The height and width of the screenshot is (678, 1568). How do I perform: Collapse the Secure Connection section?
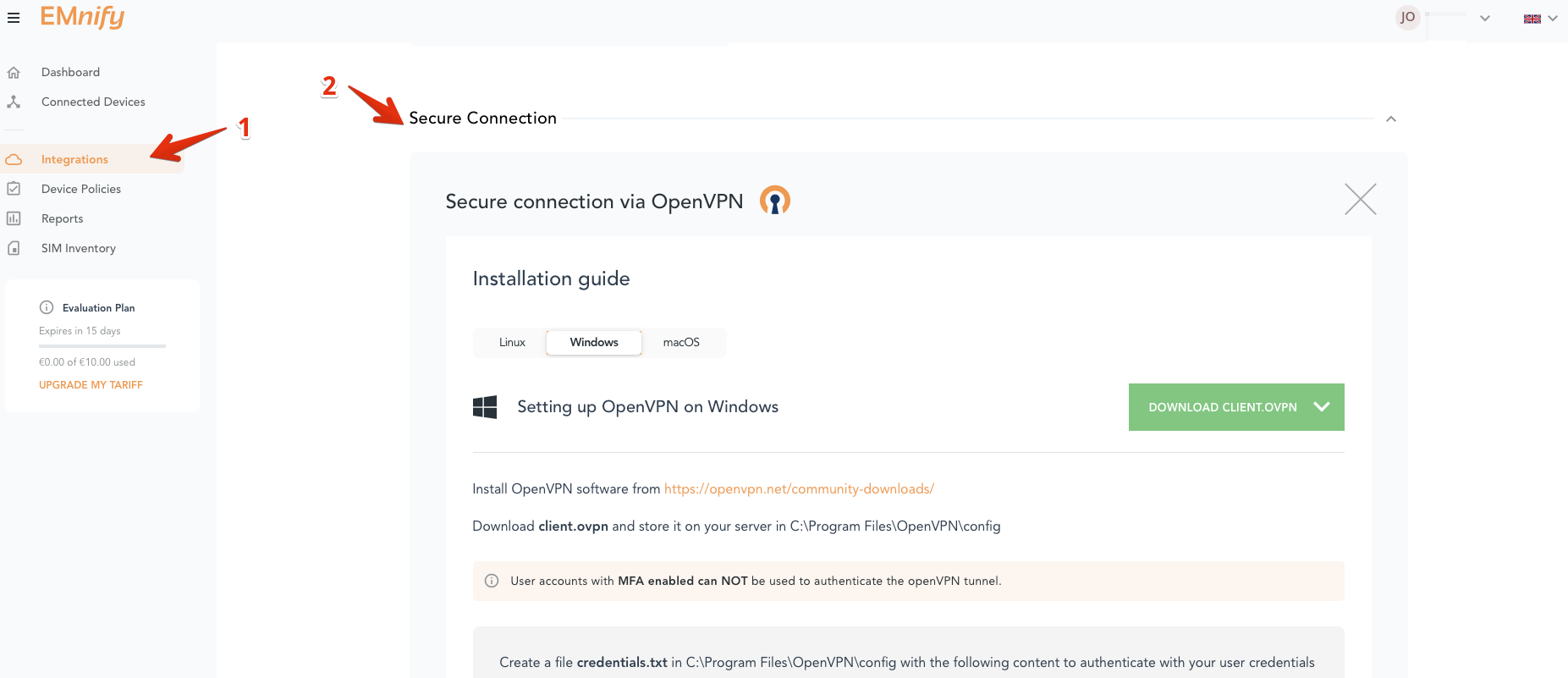[1391, 119]
